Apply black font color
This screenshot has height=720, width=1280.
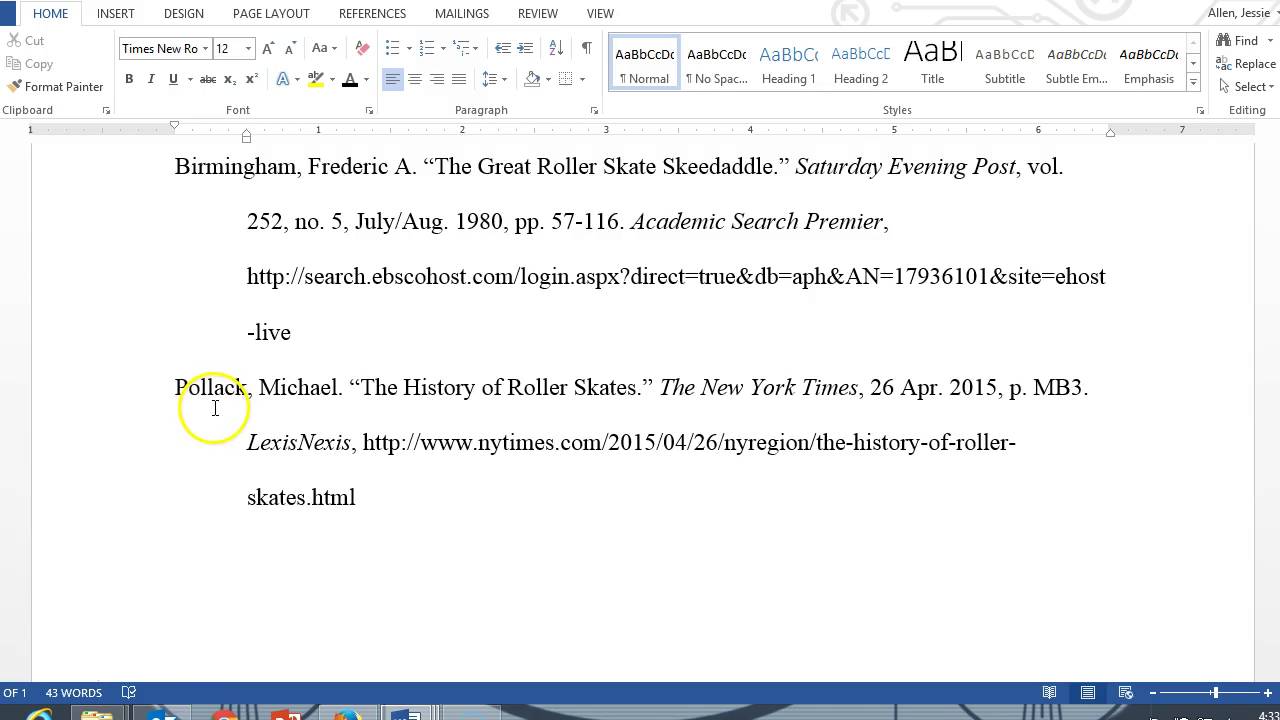(350, 79)
